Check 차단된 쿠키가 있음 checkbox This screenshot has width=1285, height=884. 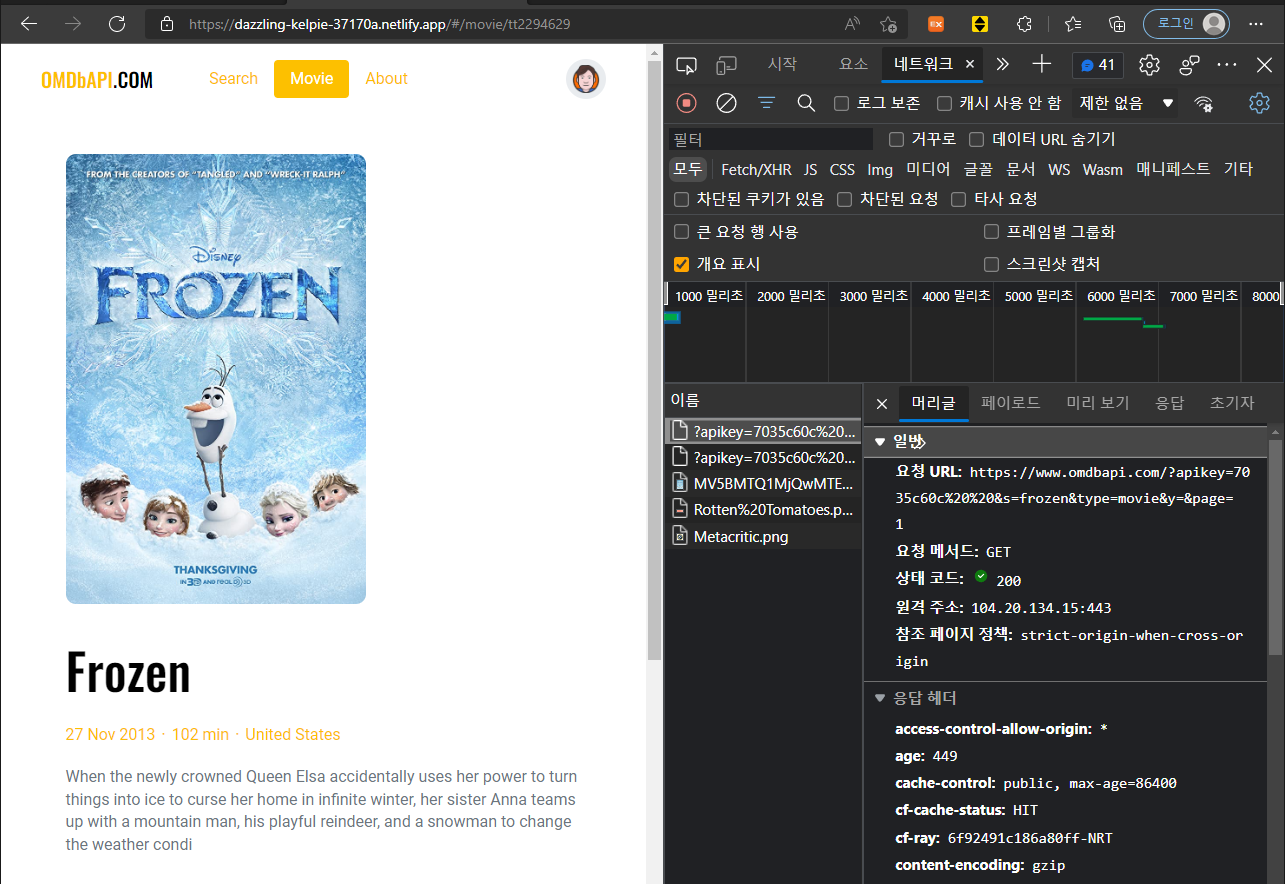click(x=682, y=199)
